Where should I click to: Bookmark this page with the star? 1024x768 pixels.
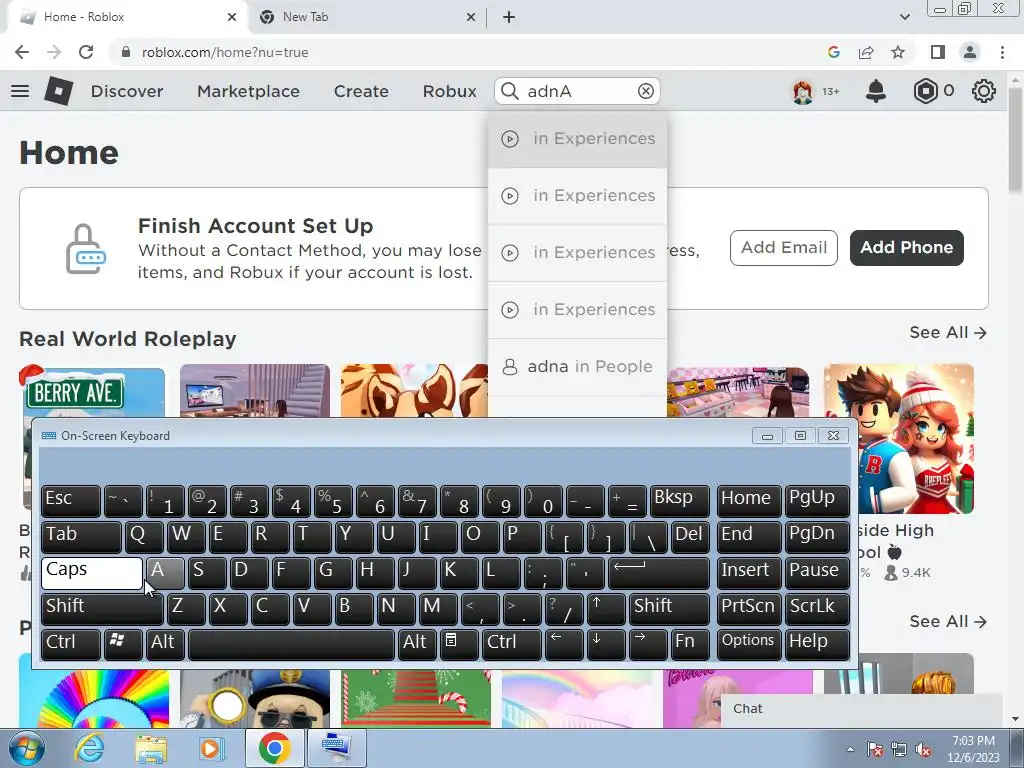pos(898,52)
